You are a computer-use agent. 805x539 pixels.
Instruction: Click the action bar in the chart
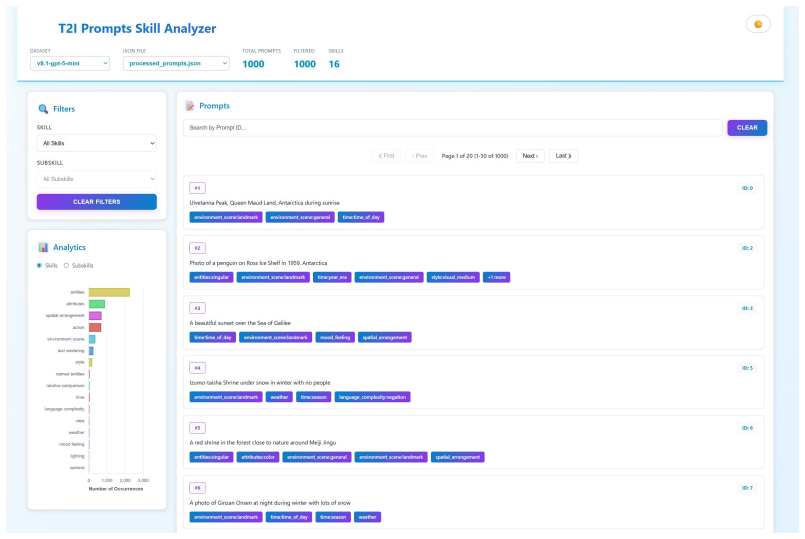pyautogui.click(x=95, y=328)
